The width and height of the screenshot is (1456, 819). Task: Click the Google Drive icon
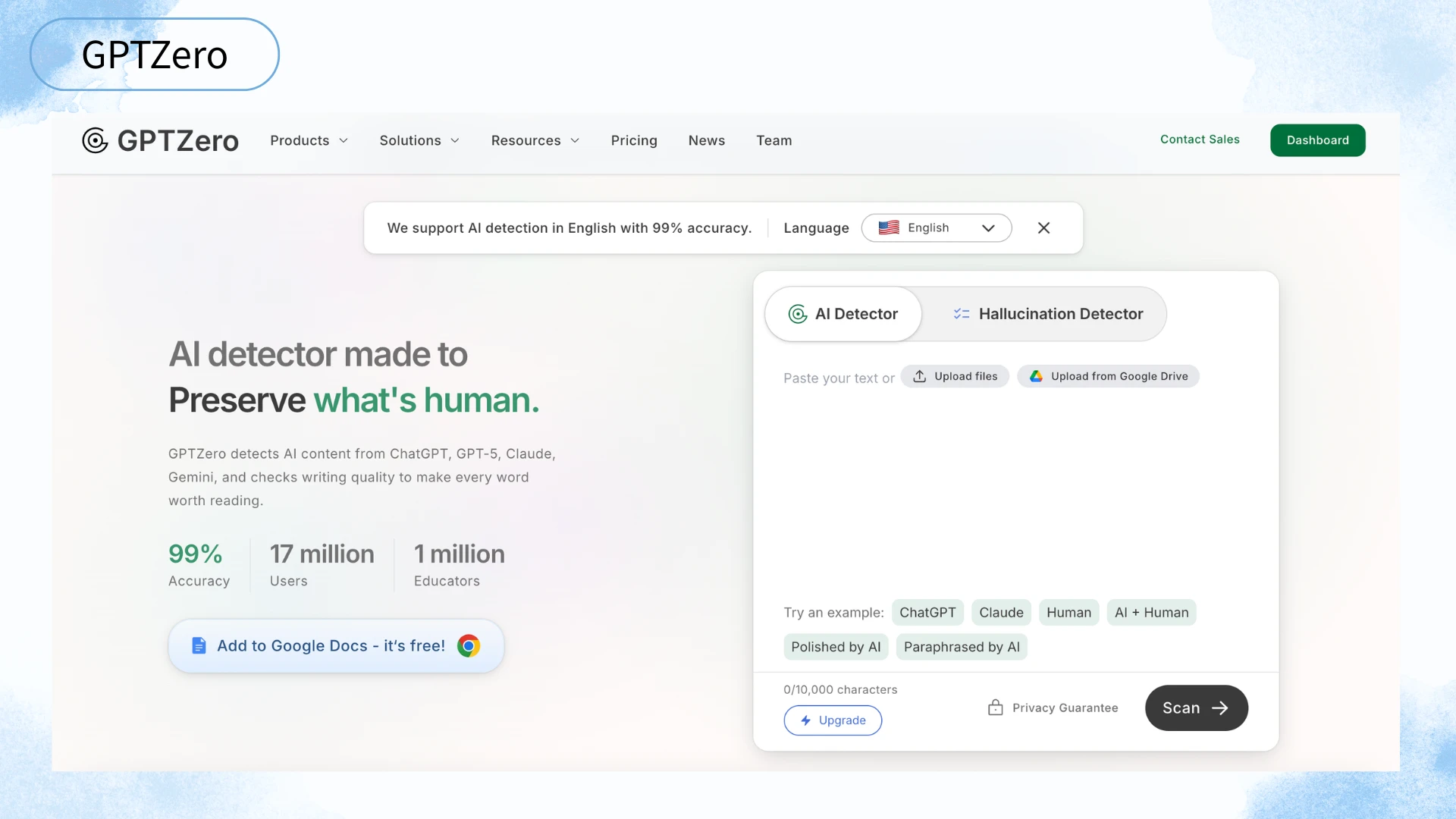click(x=1036, y=376)
